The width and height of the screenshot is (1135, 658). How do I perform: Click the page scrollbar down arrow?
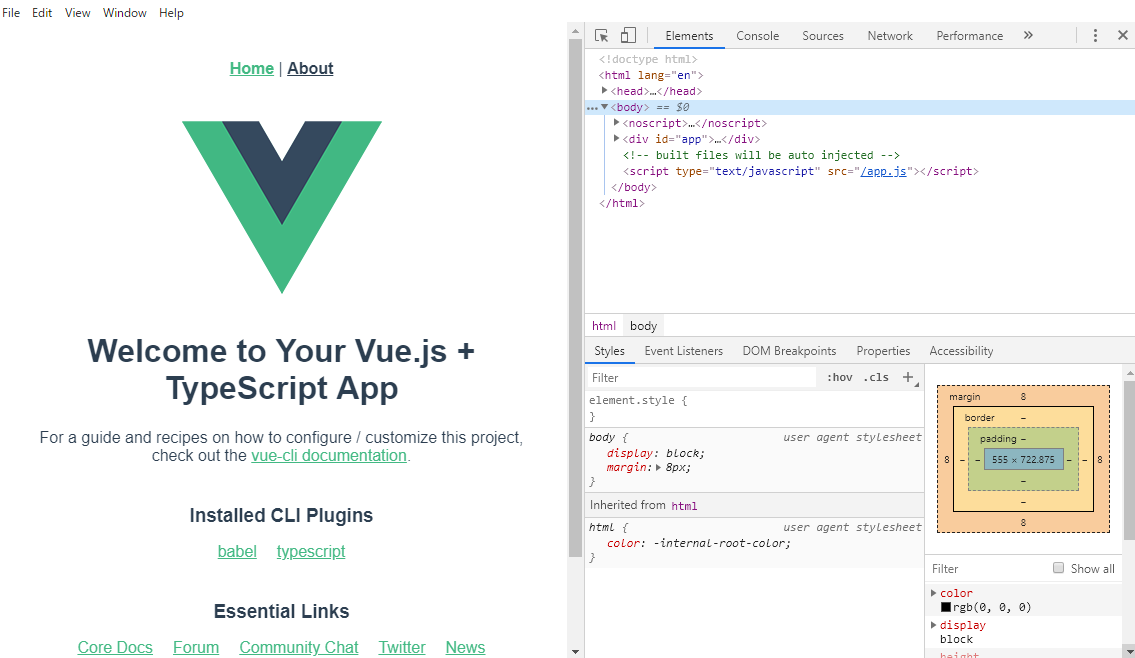coord(575,651)
